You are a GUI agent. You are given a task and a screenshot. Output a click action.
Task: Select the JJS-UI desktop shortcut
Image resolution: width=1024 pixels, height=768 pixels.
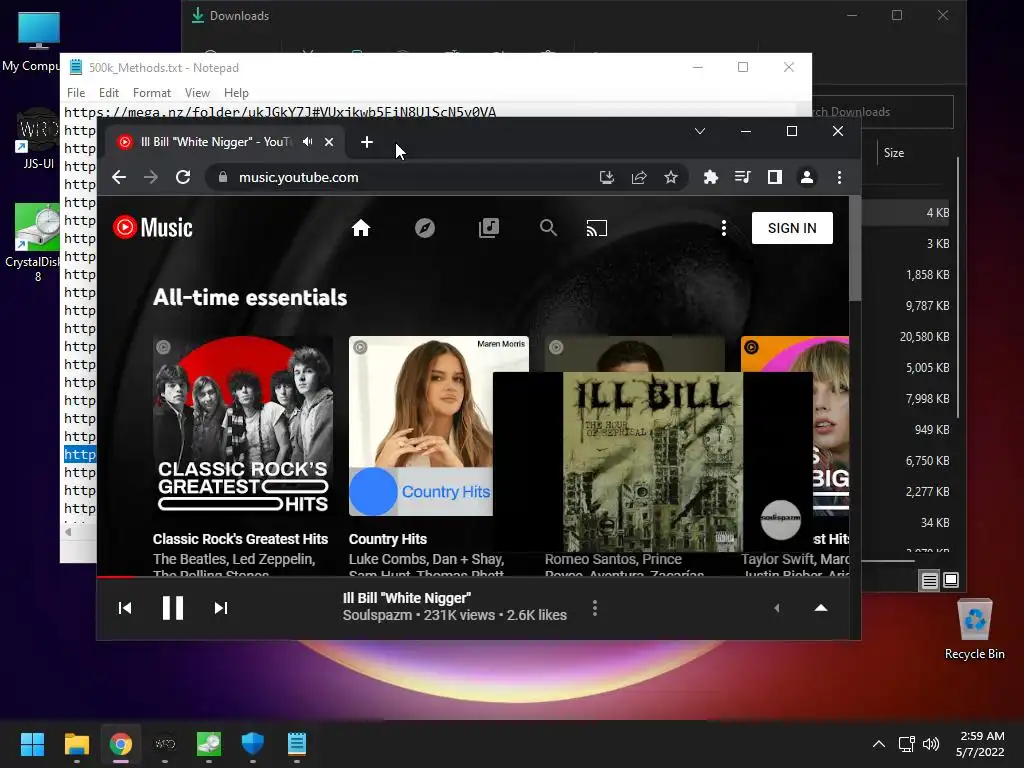(38, 140)
